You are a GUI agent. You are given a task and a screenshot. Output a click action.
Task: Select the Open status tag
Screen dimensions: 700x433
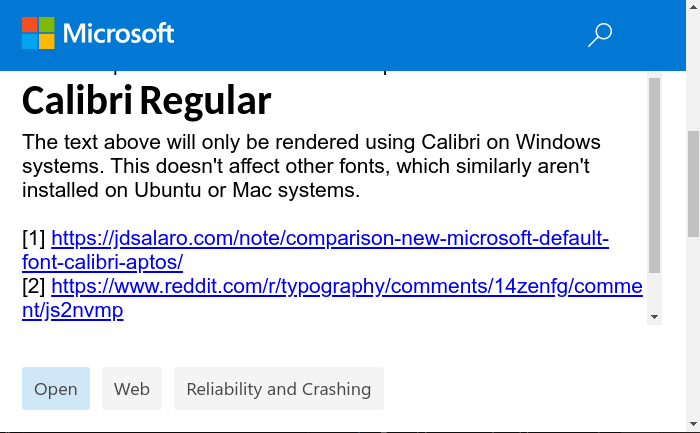point(56,388)
